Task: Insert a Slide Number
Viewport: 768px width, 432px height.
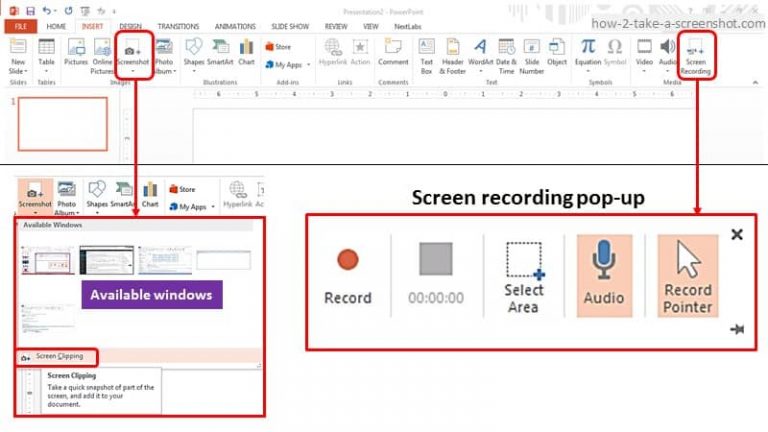Action: point(531,56)
